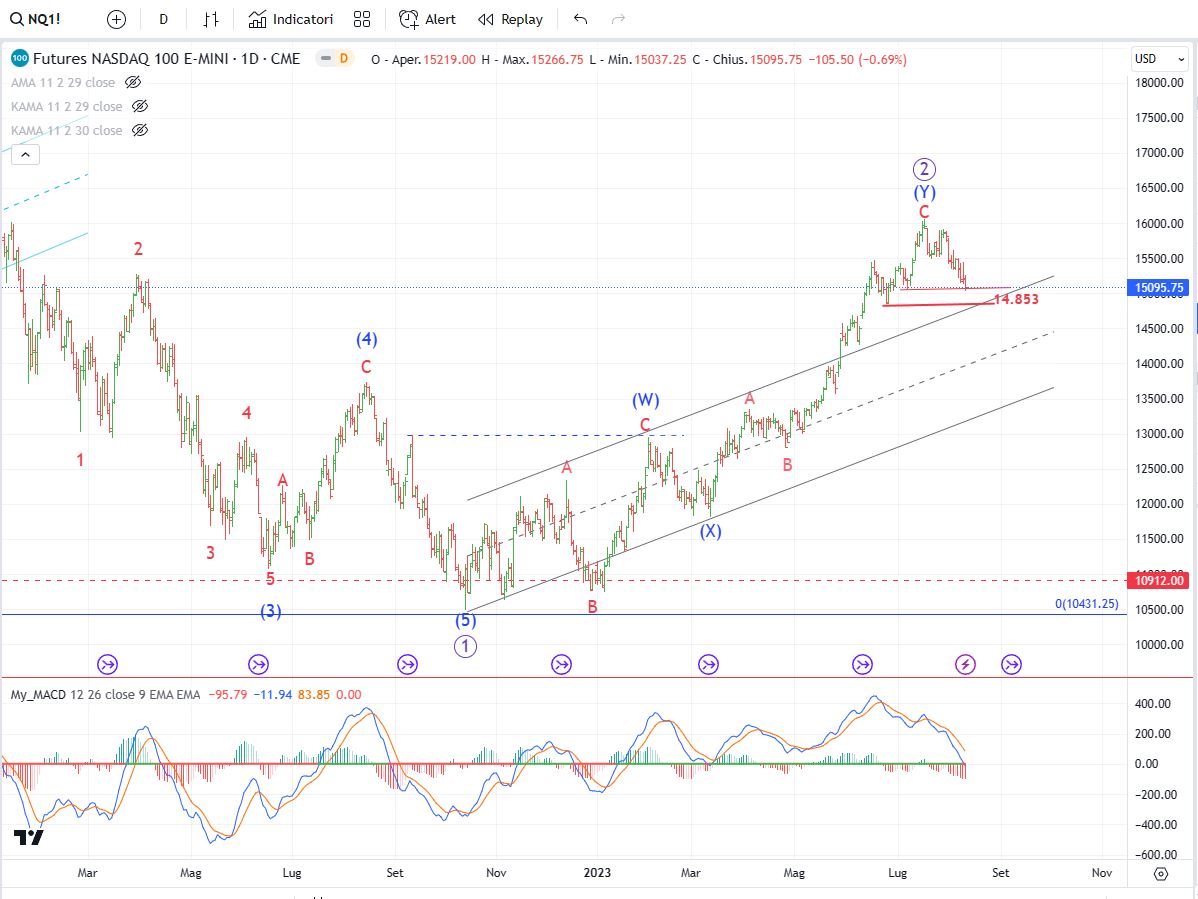Select the blue (X) wave label
1198x899 pixels.
[x=711, y=531]
